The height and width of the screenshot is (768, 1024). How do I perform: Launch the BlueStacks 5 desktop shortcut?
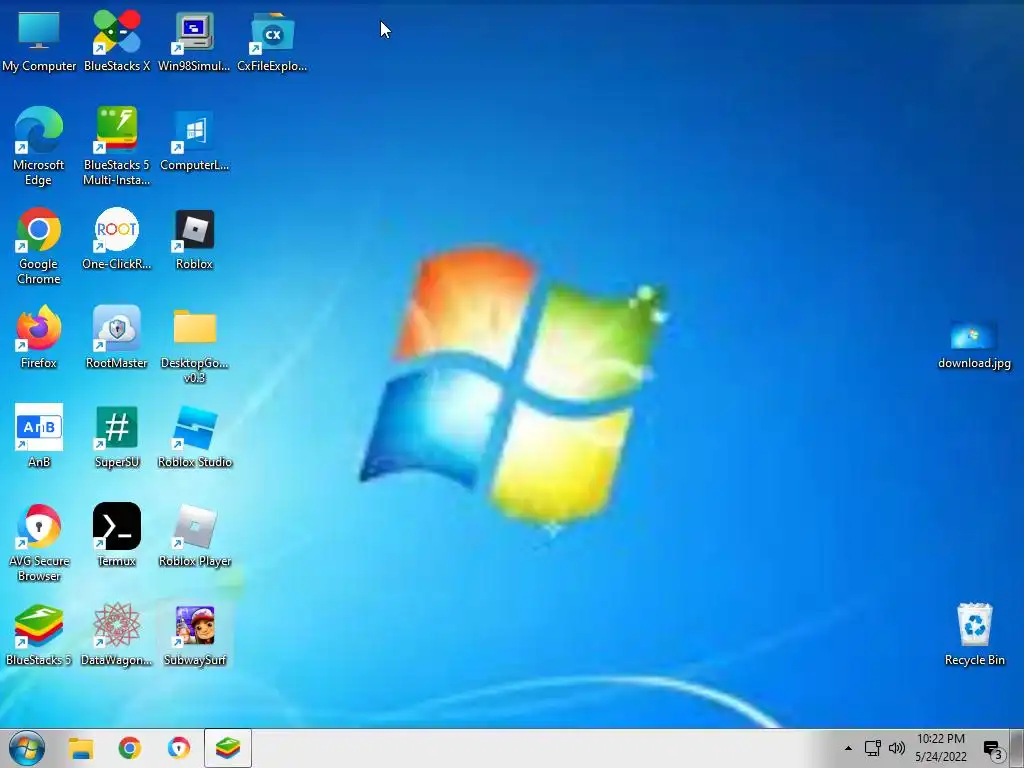click(39, 635)
